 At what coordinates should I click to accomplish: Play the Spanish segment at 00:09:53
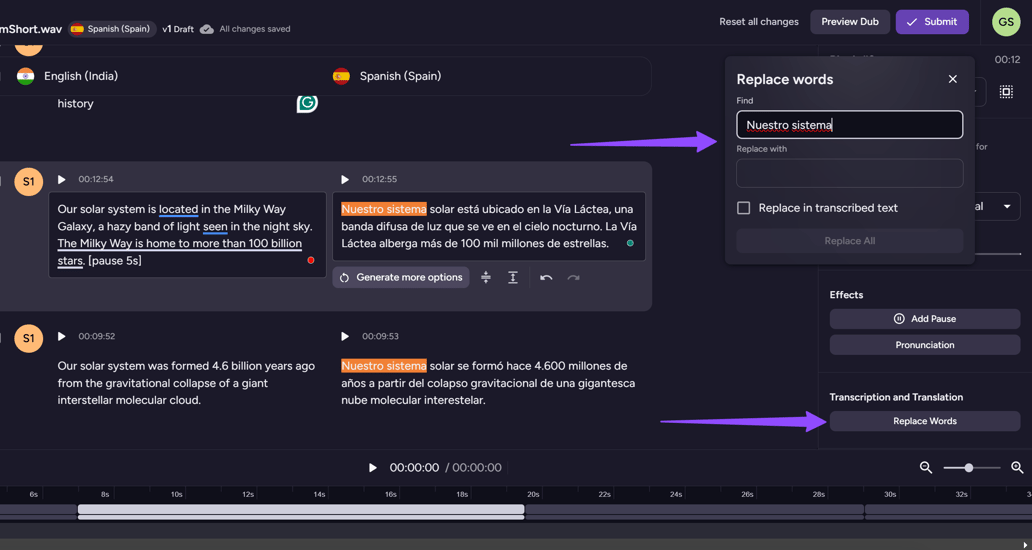pos(345,337)
